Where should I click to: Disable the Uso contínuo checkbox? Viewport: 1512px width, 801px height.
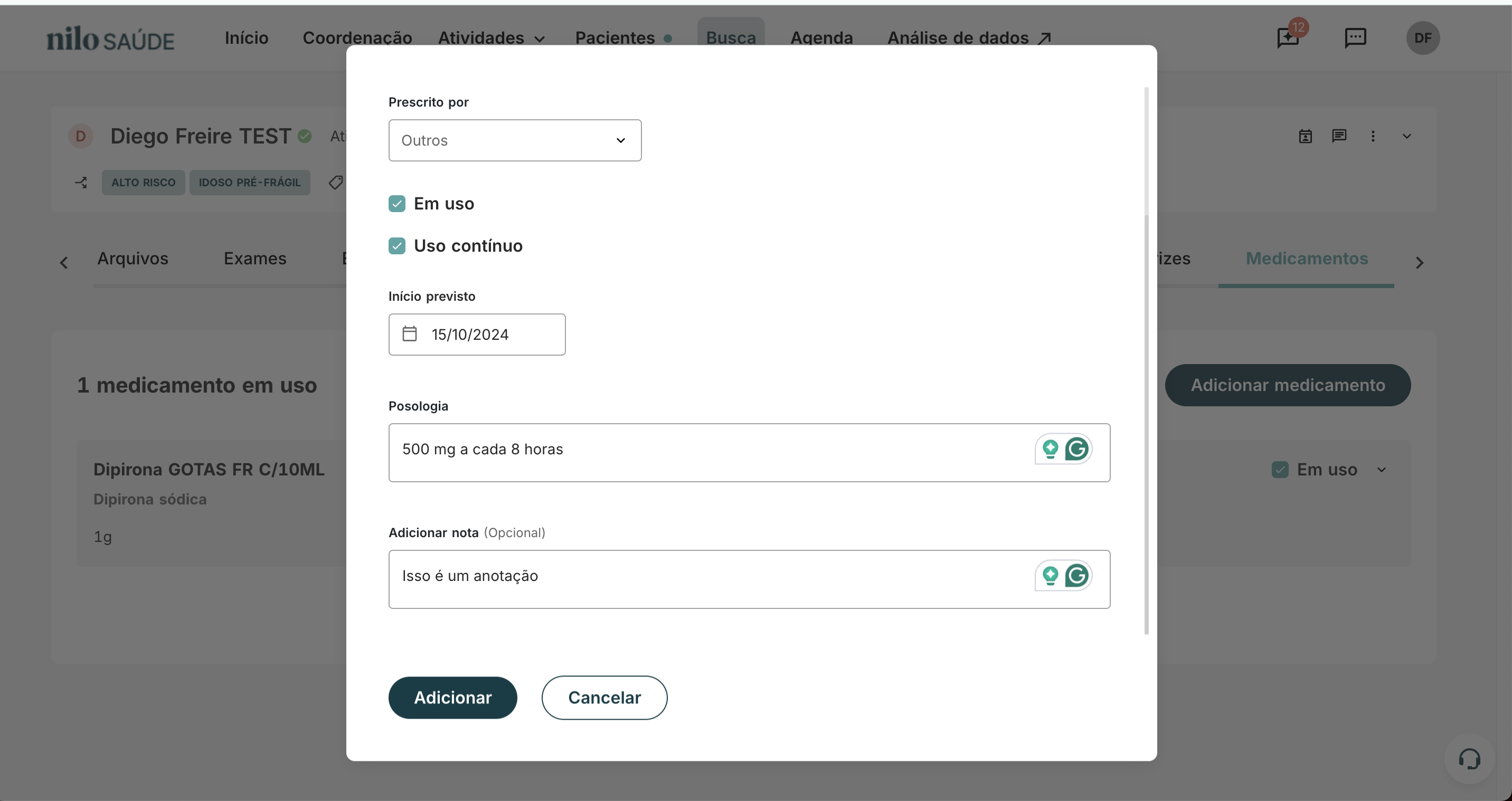(x=398, y=245)
